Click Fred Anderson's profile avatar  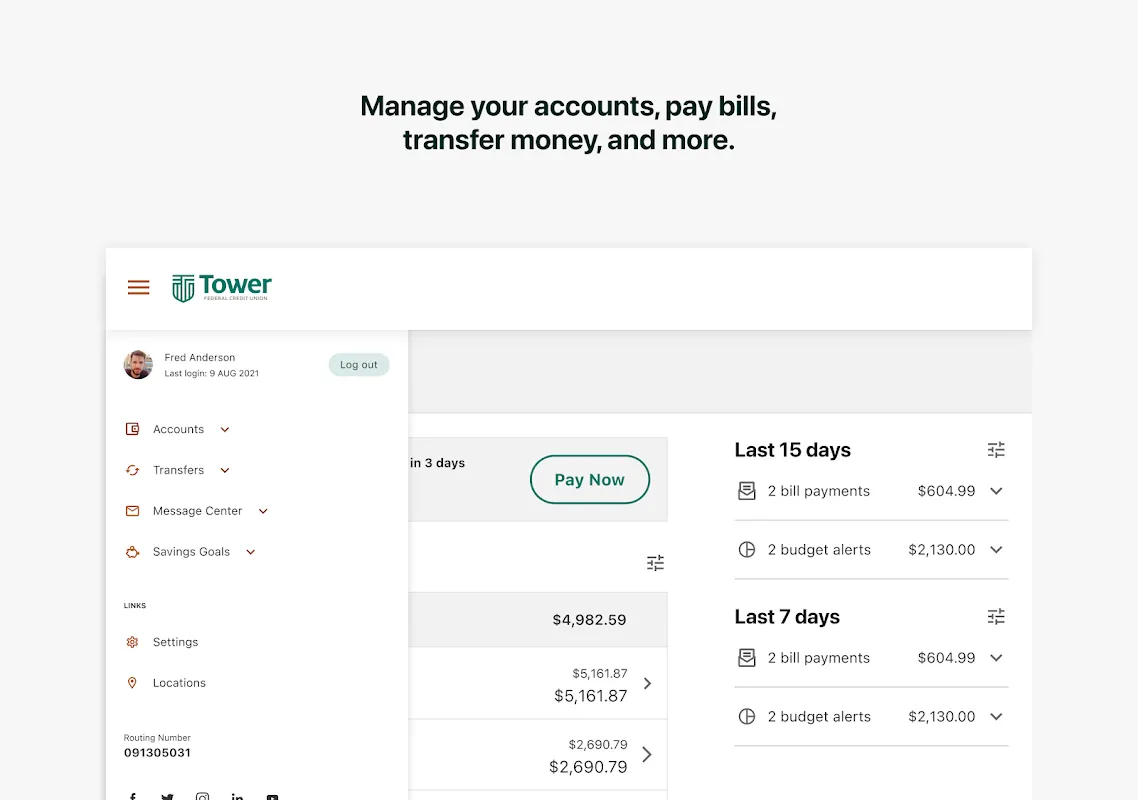(x=138, y=365)
